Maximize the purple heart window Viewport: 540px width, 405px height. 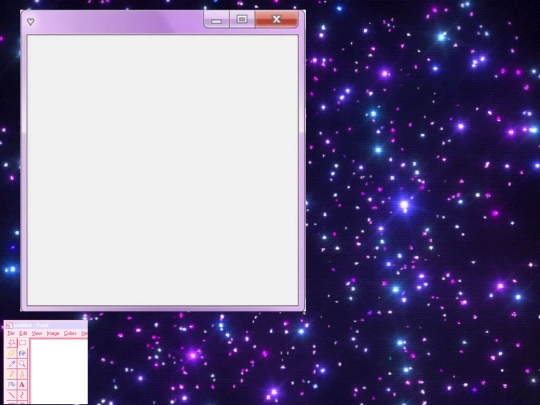pyautogui.click(x=242, y=19)
